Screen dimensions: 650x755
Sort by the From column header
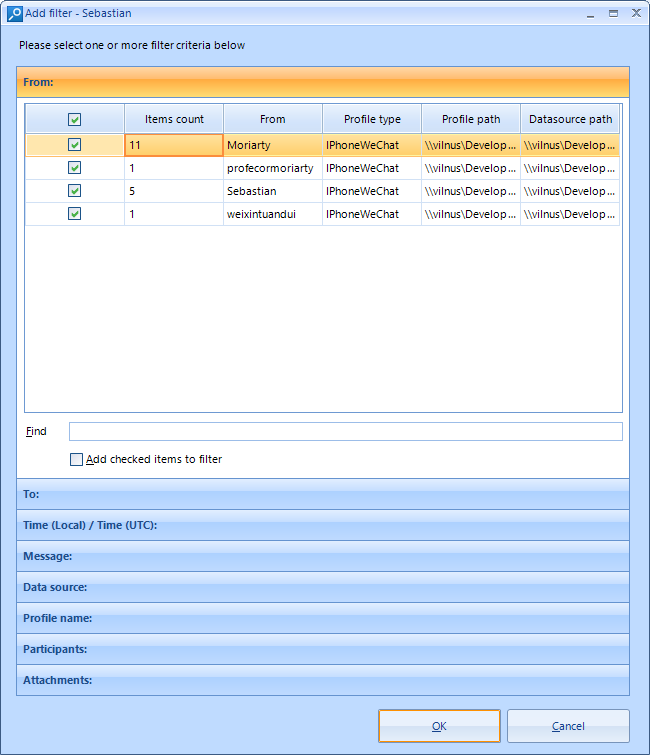point(273,119)
